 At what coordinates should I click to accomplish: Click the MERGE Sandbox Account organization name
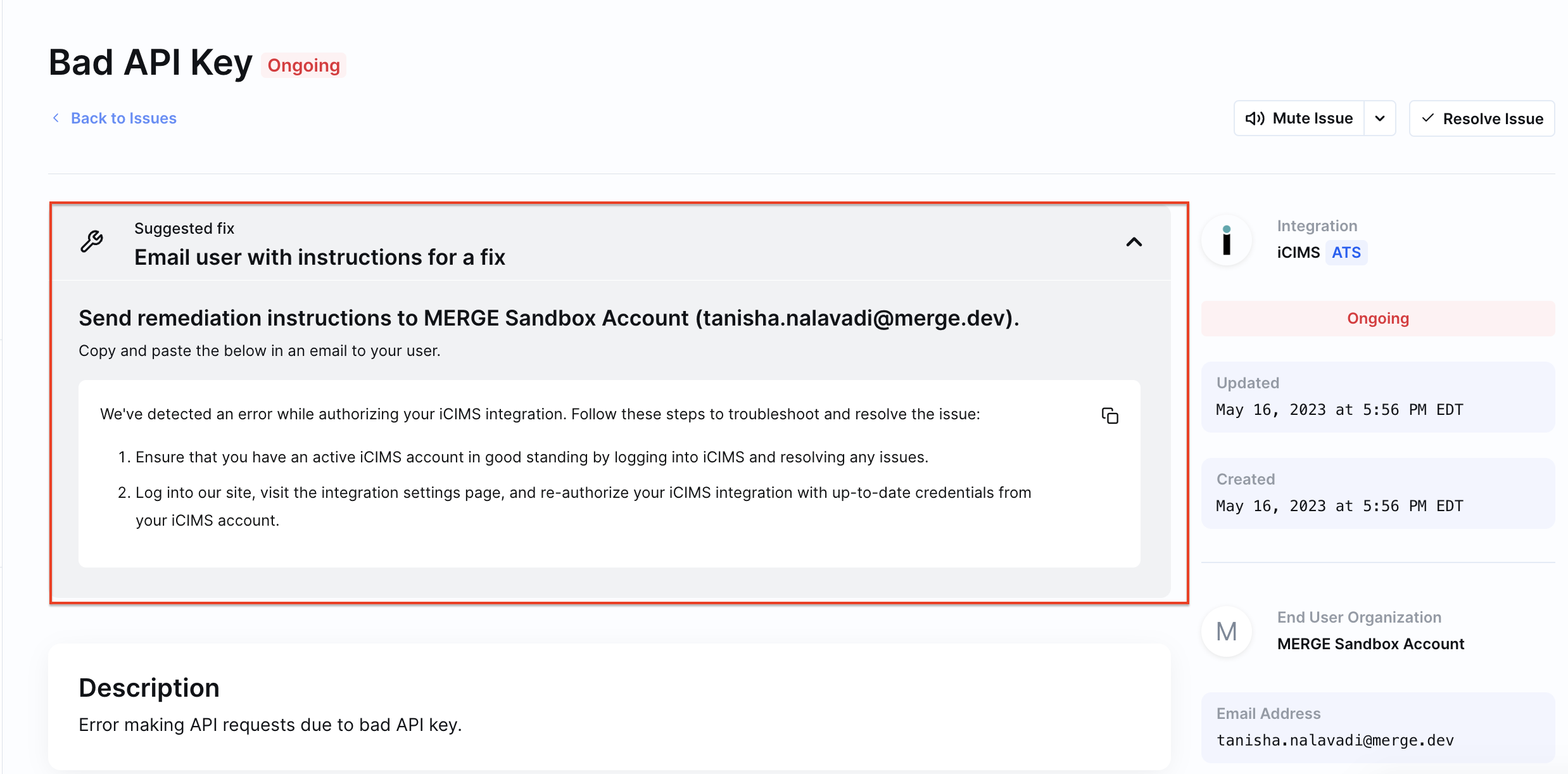click(x=1370, y=644)
